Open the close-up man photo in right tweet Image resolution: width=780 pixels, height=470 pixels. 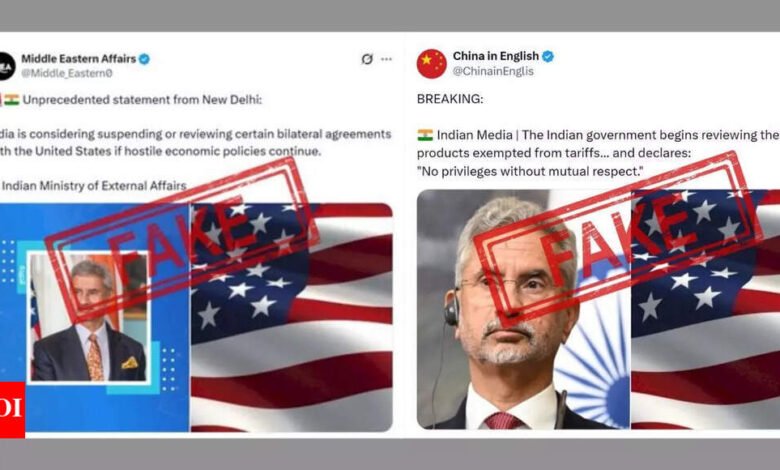tap(524, 309)
